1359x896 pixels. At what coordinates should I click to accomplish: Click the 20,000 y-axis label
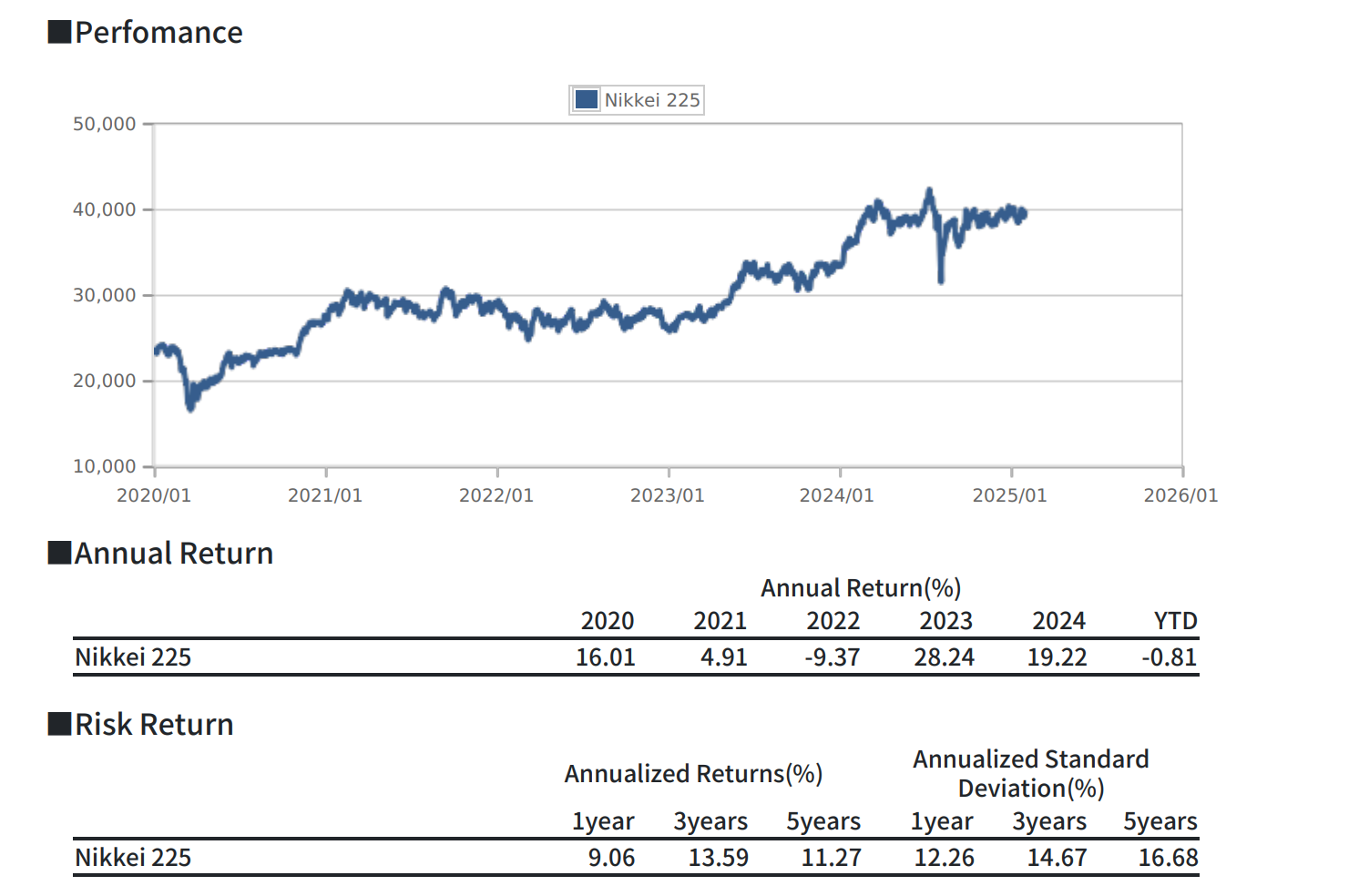[x=105, y=381]
